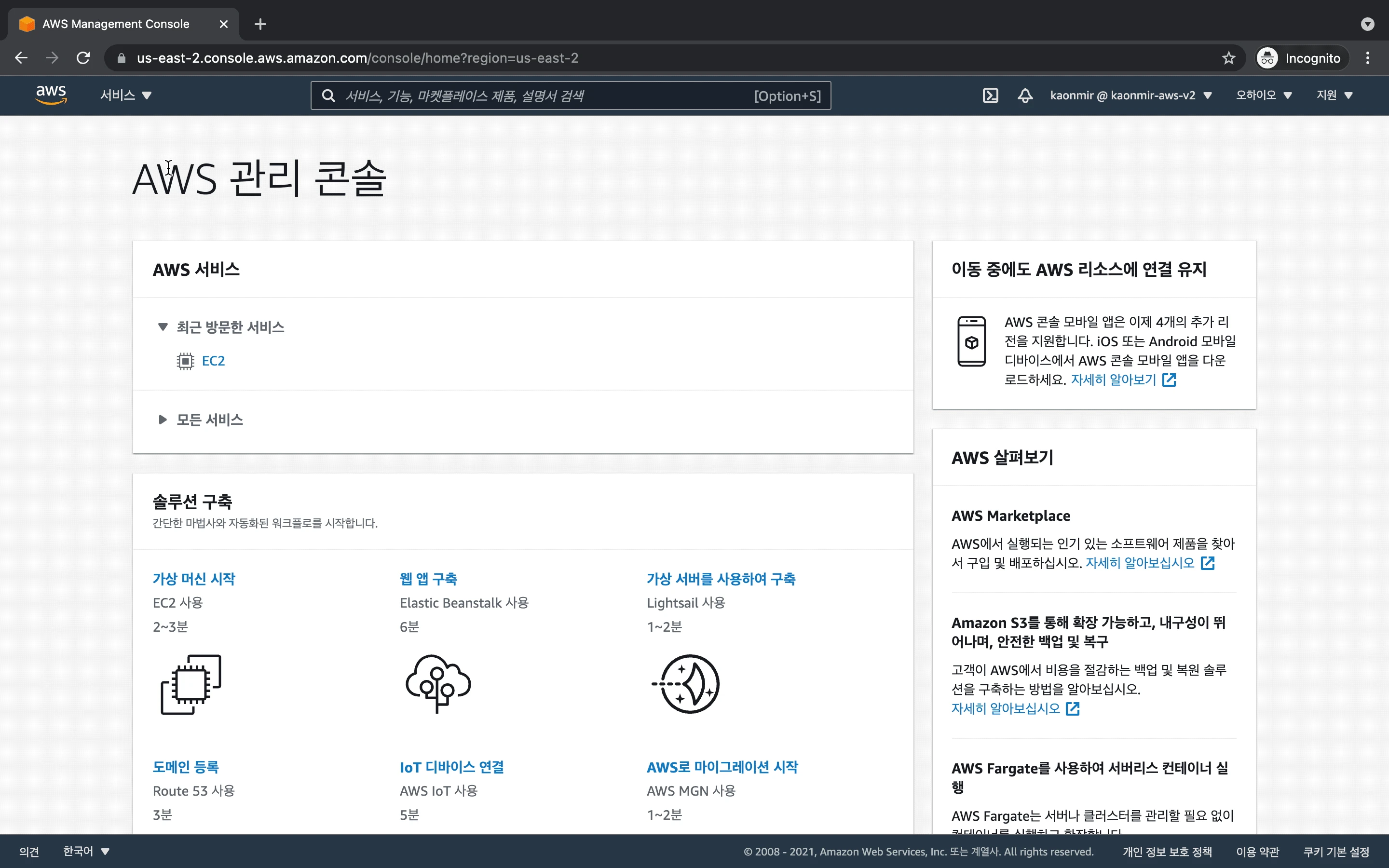Open the 웹 앱 구축 link
This screenshot has width=1389, height=868.
428,579
